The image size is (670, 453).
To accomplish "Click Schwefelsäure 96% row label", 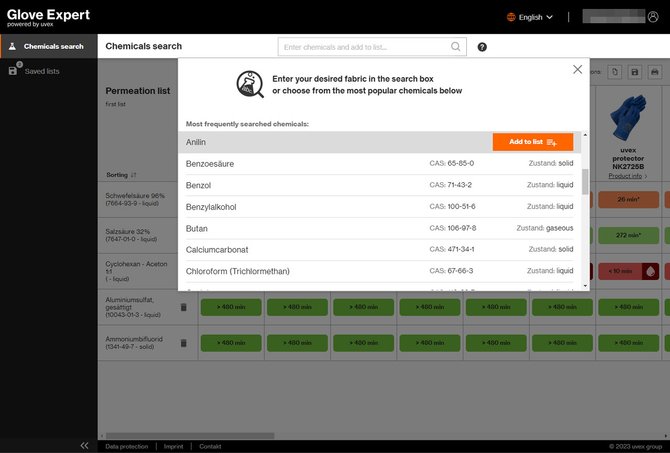I will click(135, 199).
